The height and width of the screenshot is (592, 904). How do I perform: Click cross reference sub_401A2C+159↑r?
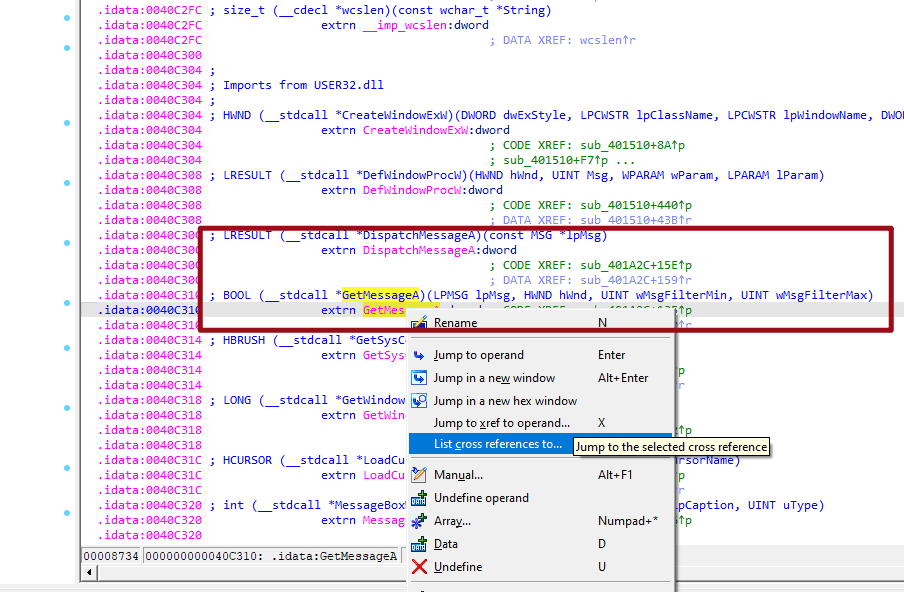(636, 280)
